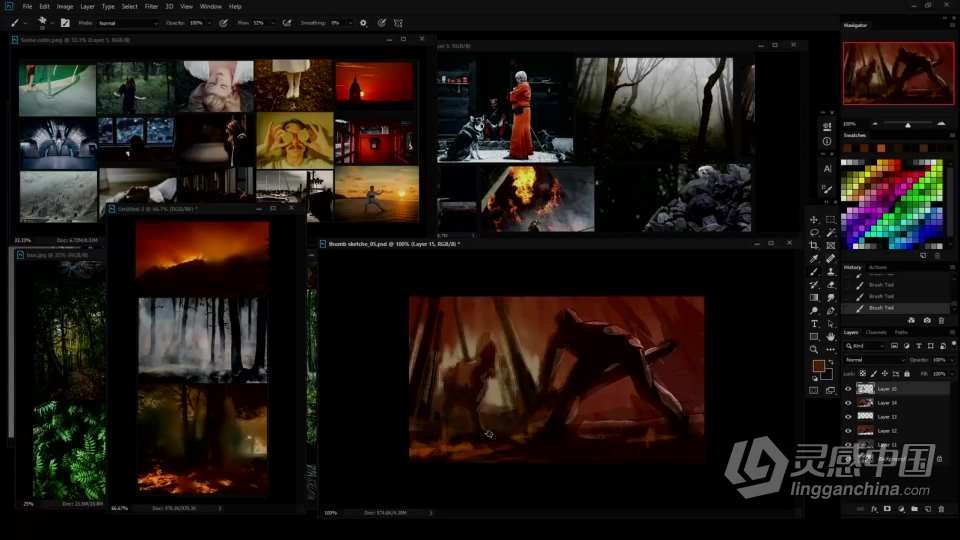Hide Layer 12 visibility eye
This screenshot has width=960, height=540.
click(x=848, y=431)
